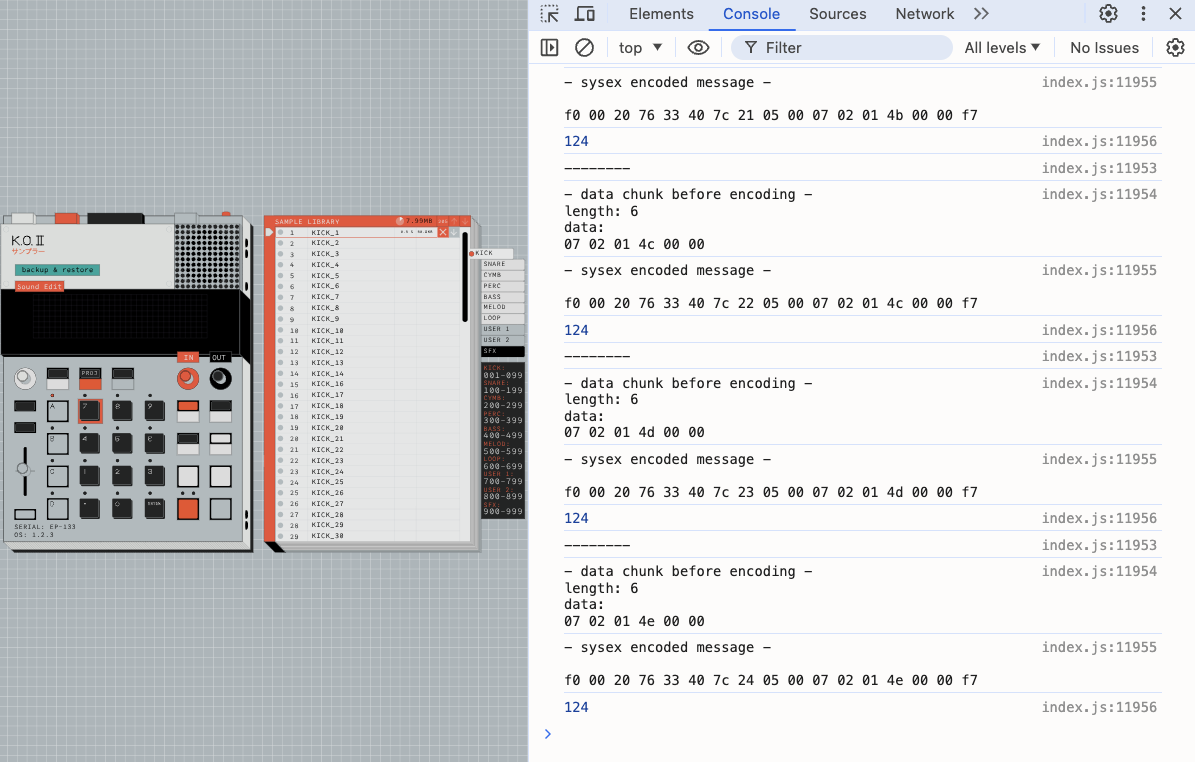Tap pad 2 on the device

pyautogui.click(x=122, y=476)
